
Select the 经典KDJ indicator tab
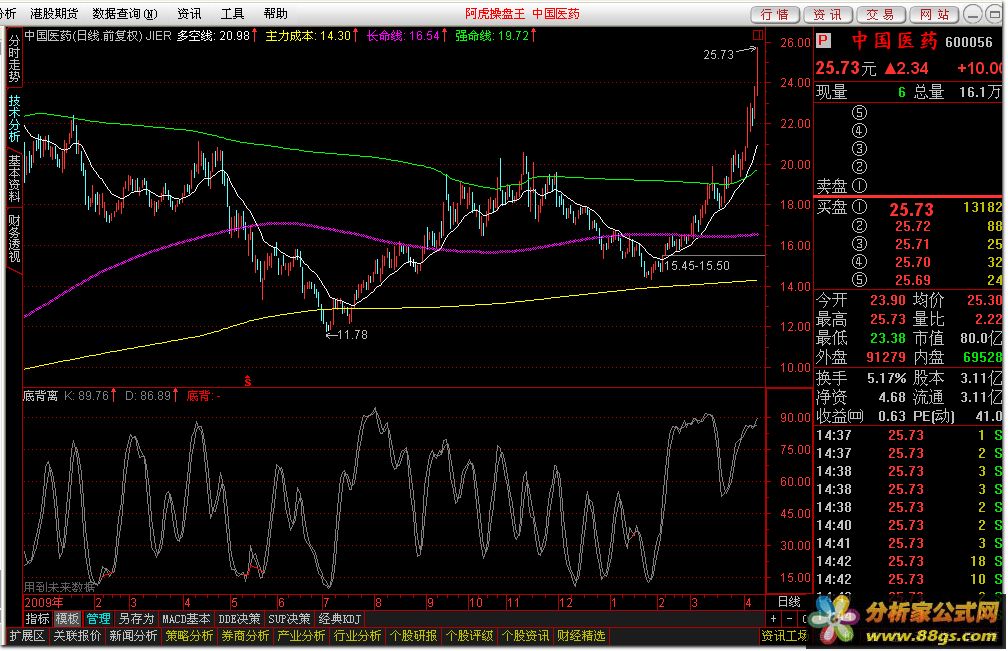click(340, 618)
